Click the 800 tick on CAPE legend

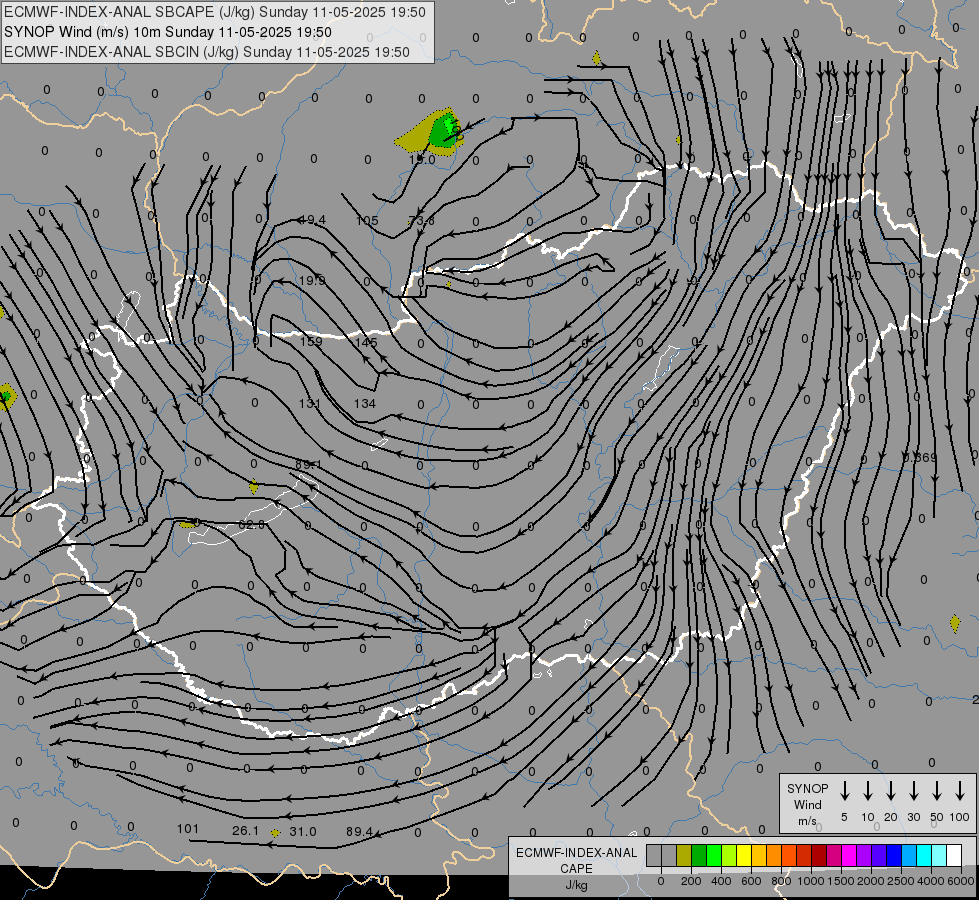[781, 881]
